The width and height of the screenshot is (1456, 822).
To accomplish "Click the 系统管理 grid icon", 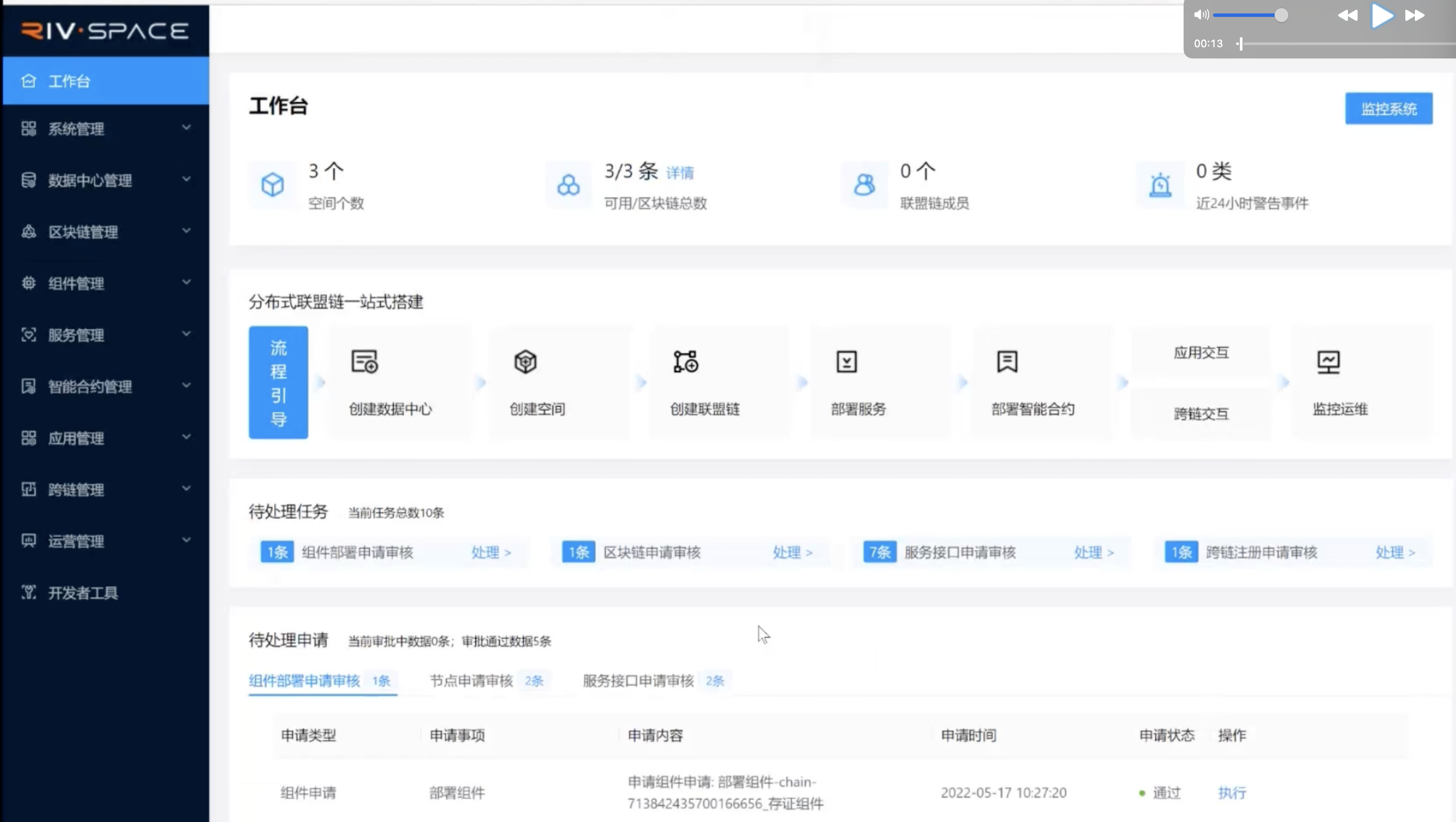I will coord(29,128).
